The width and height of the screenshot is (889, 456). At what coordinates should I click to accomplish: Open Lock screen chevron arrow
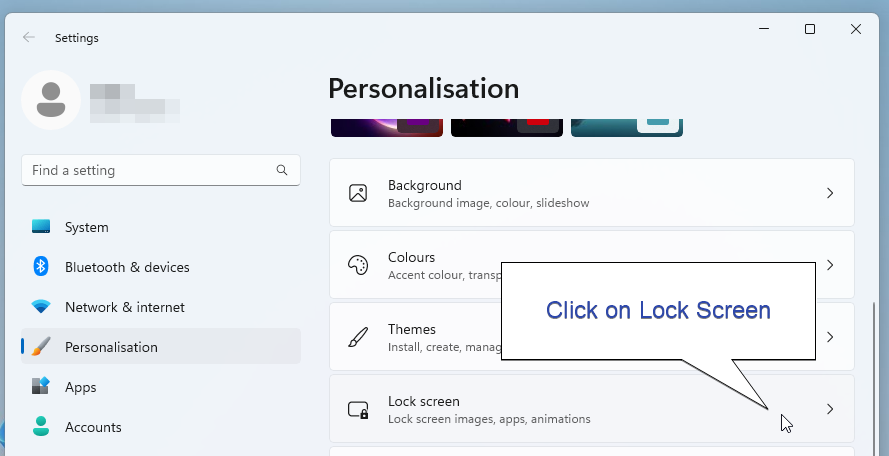(x=830, y=409)
